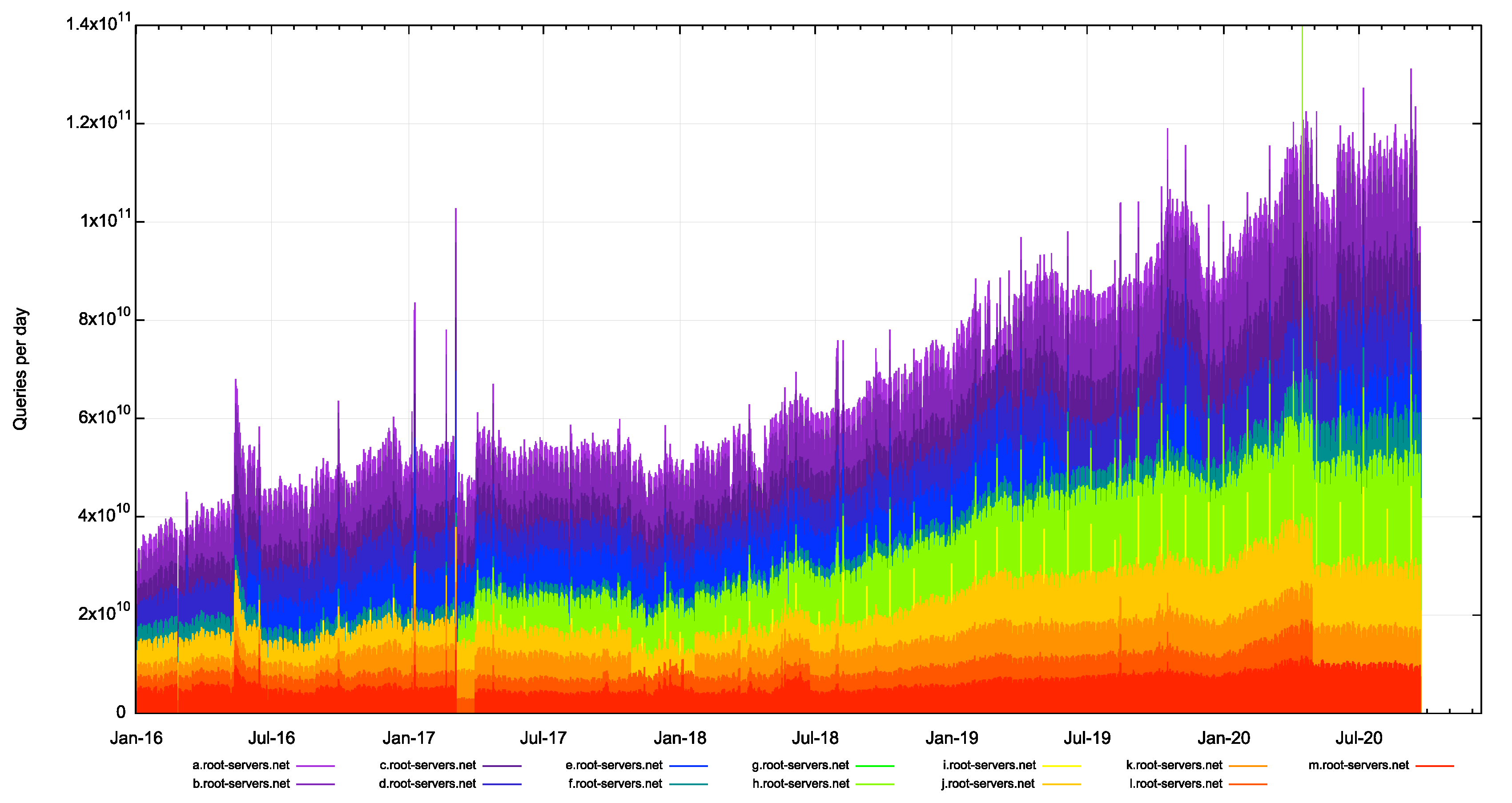Click the g.root-servers.net green legend line
1512x803 pixels.
click(875, 766)
